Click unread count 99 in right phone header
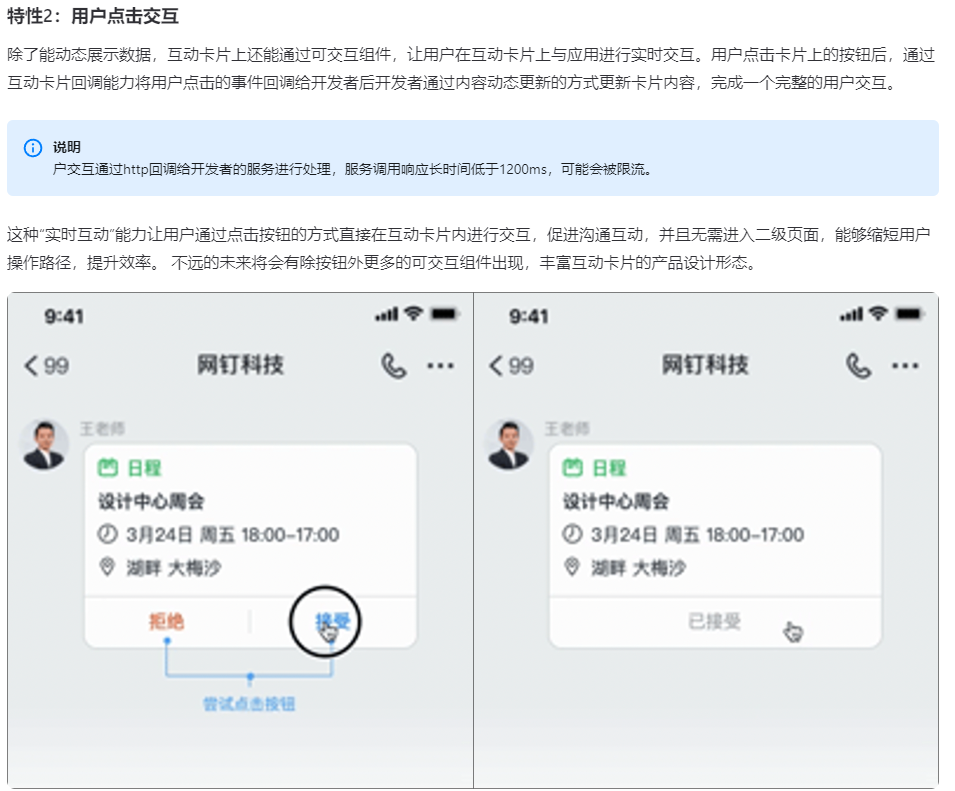Screen dimensions: 955x791 tap(521, 365)
